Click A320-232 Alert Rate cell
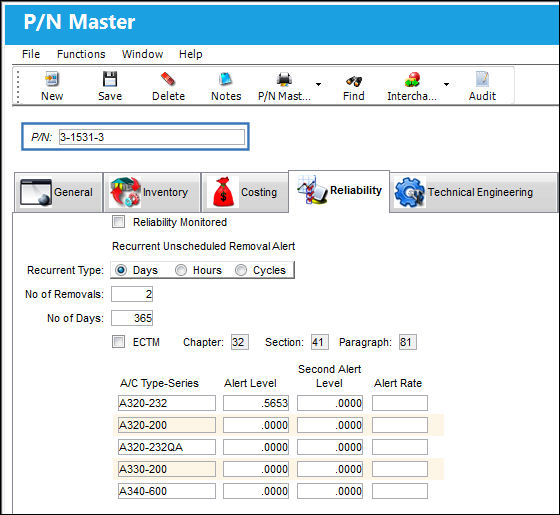The width and height of the screenshot is (560, 515). click(x=400, y=403)
